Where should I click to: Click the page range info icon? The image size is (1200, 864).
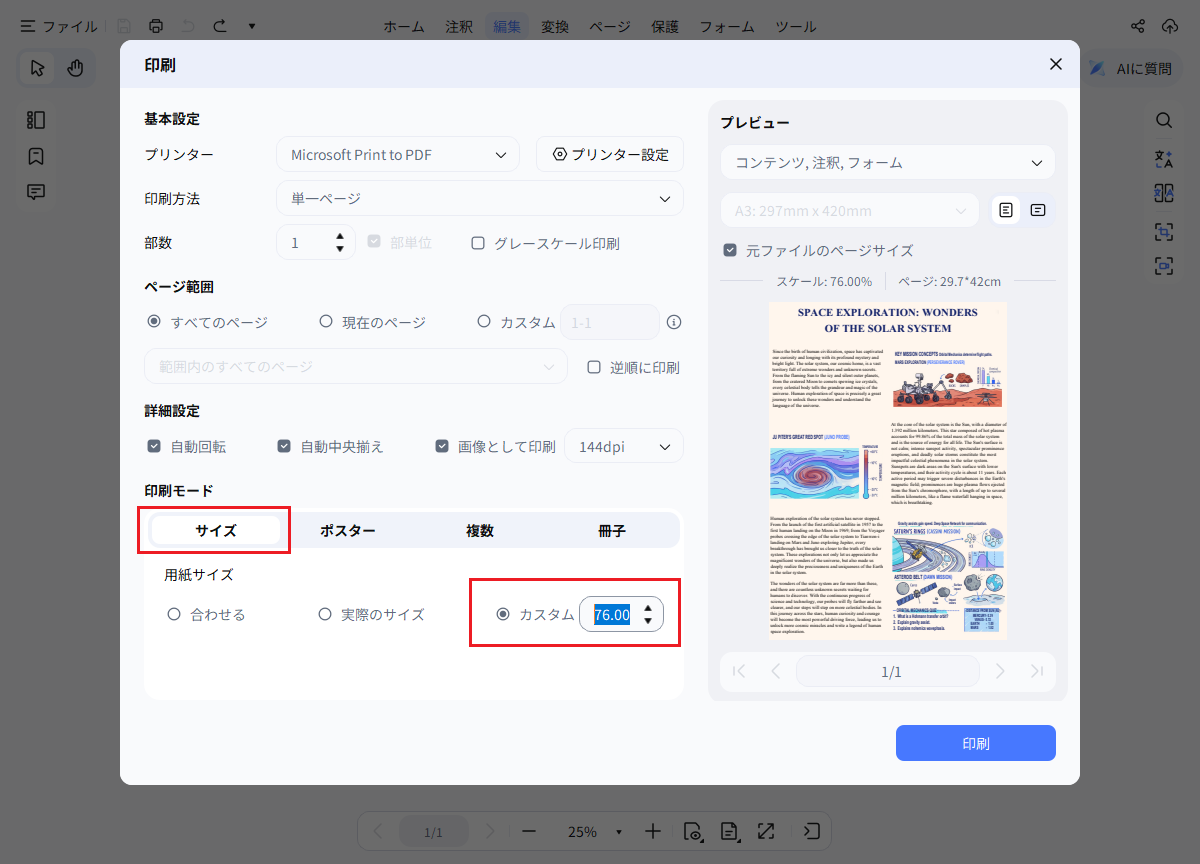pyautogui.click(x=674, y=322)
